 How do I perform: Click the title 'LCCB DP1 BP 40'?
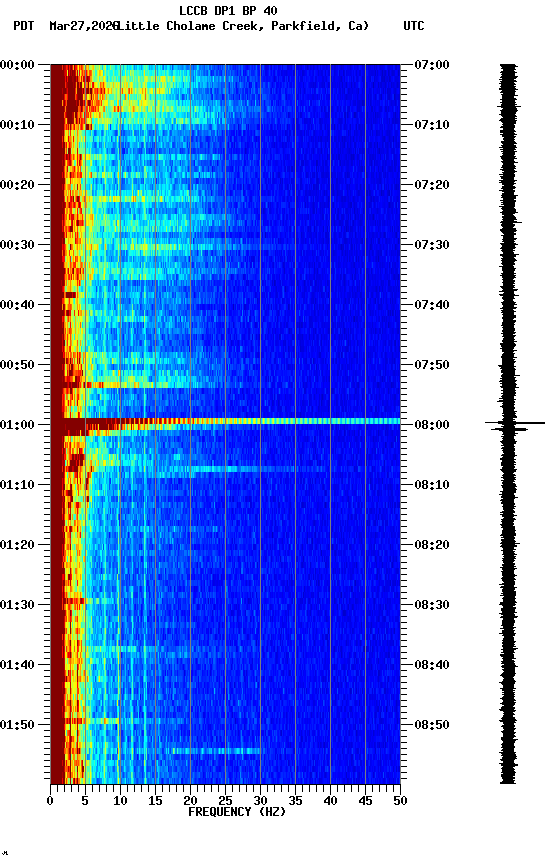[228, 10]
